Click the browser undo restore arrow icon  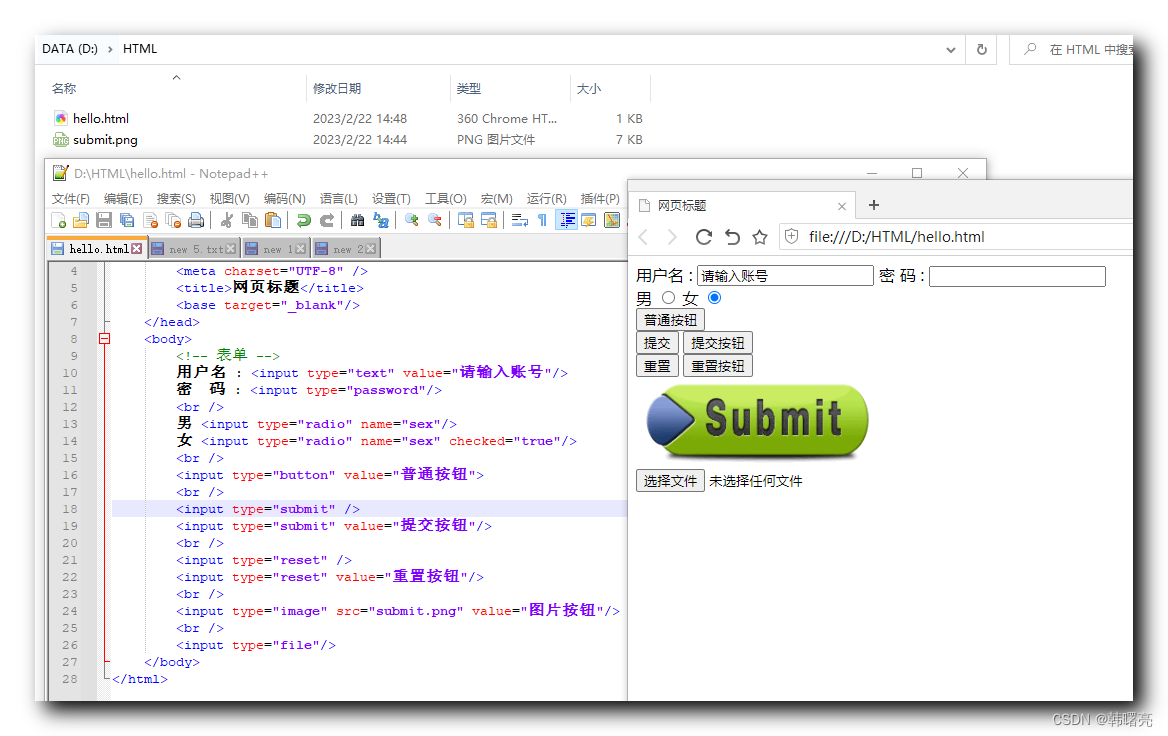(732, 237)
